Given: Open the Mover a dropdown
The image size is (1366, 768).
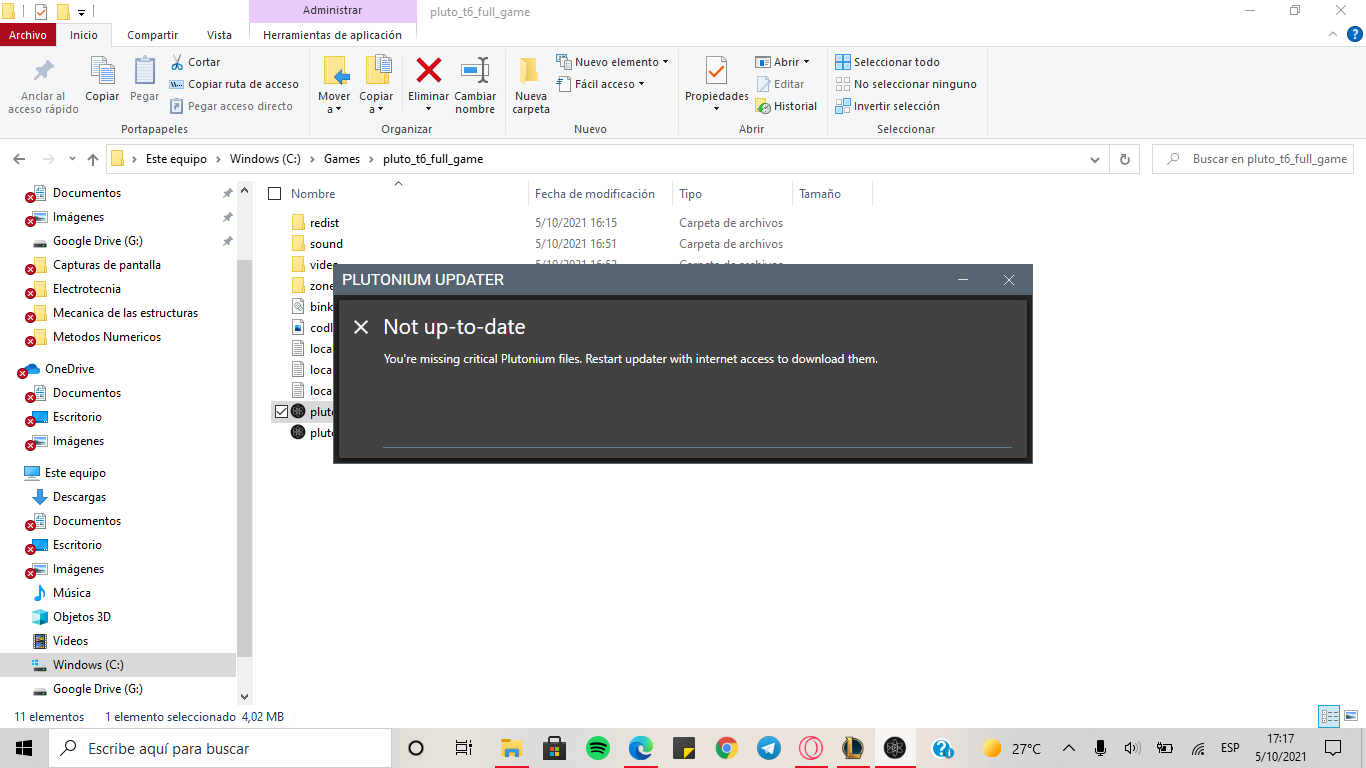Looking at the screenshot, I should click(334, 102).
